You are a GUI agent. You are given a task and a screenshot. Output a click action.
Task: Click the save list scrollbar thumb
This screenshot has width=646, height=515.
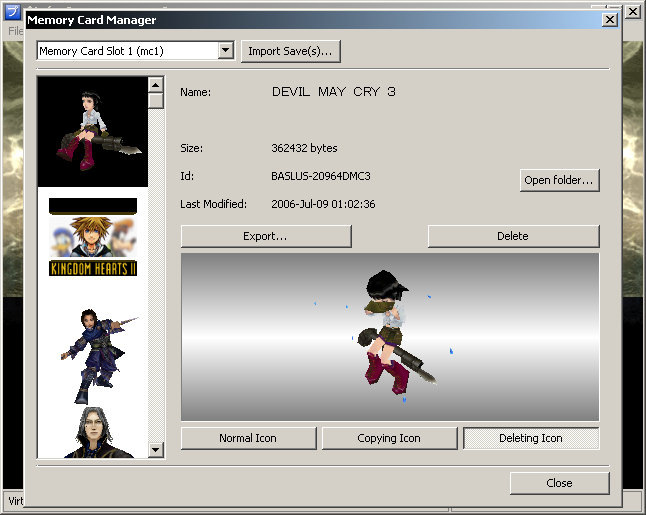point(155,100)
